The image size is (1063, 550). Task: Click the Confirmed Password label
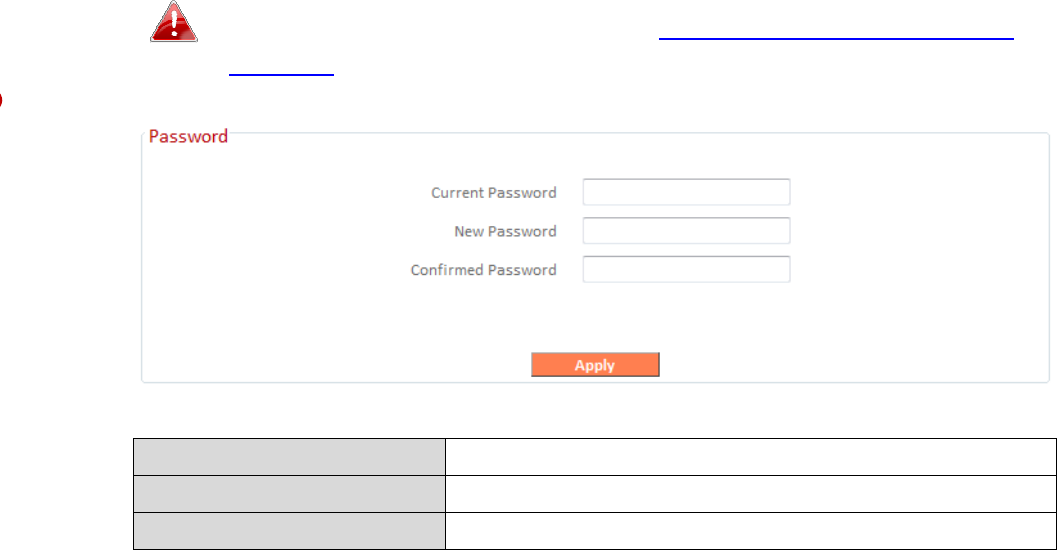483,270
